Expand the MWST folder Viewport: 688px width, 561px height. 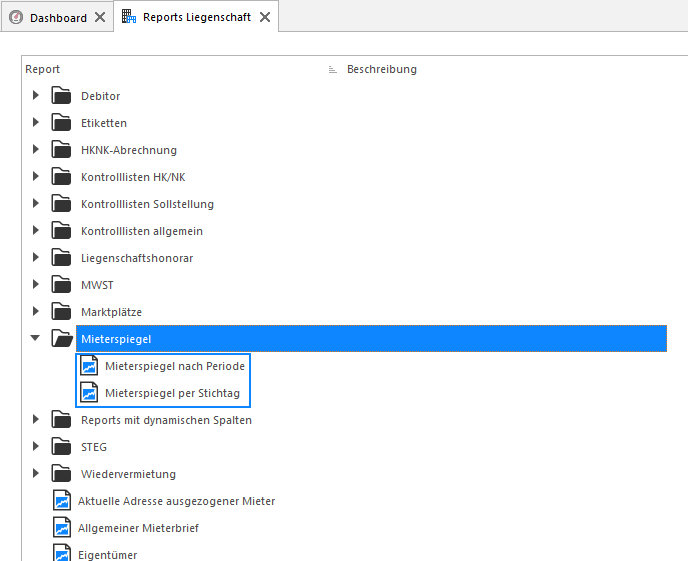coord(36,284)
